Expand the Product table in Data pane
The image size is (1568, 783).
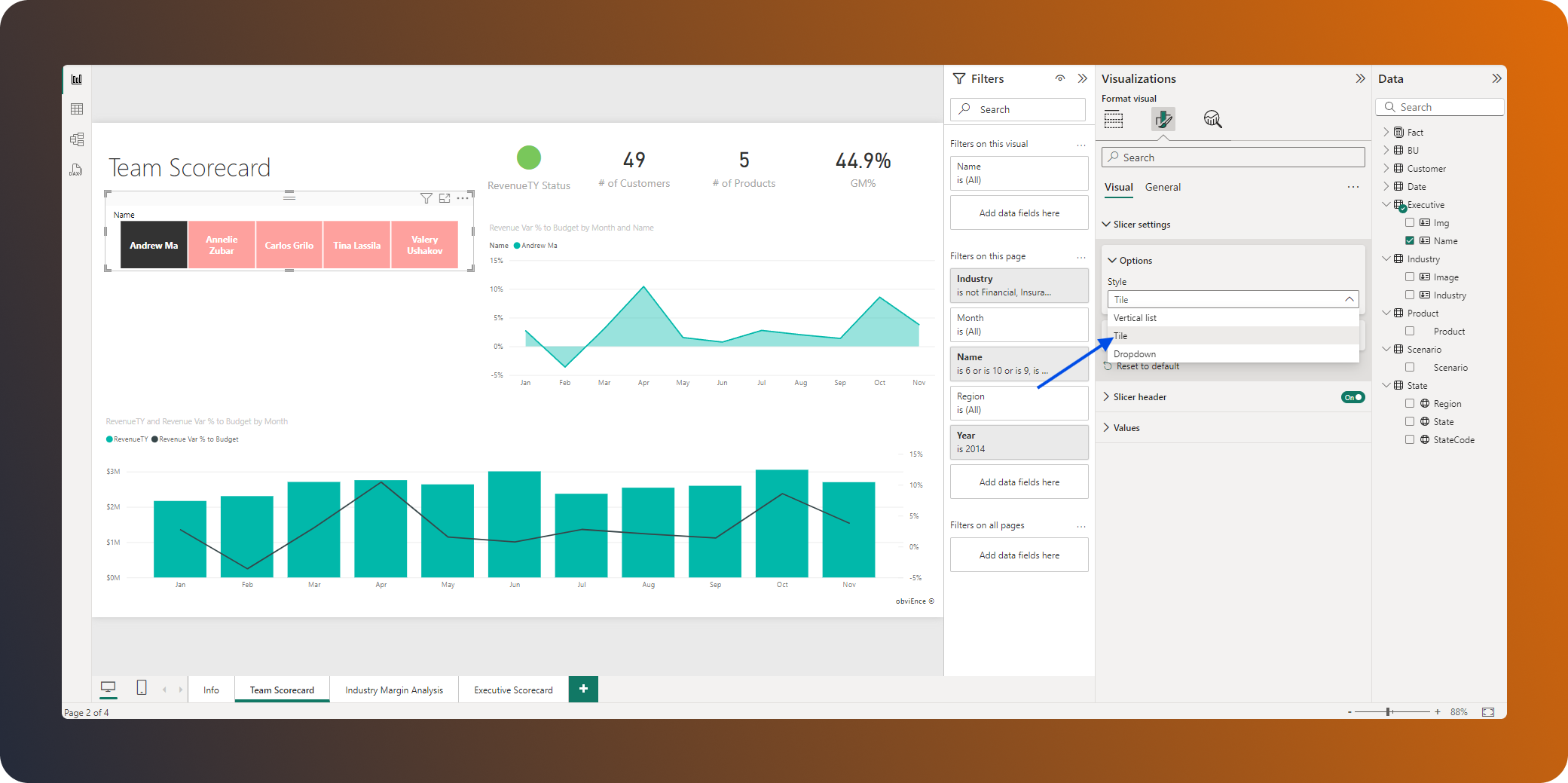1386,313
